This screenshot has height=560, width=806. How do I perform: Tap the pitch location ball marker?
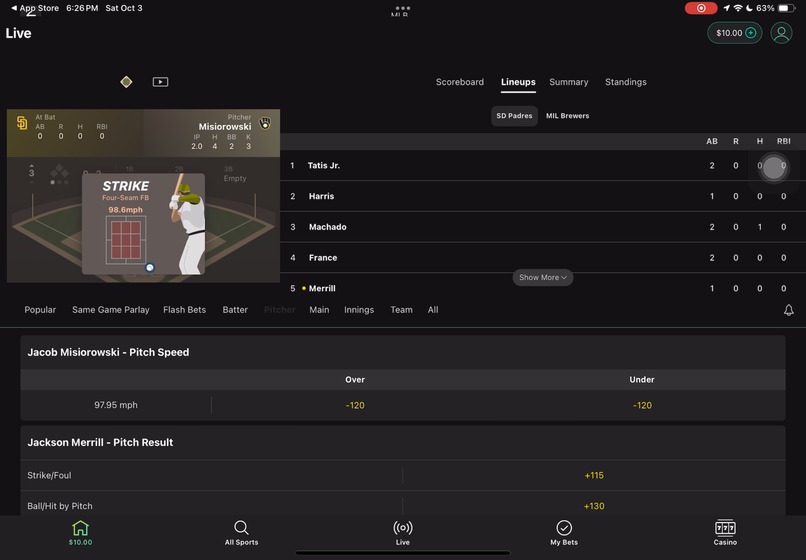pyautogui.click(x=150, y=267)
